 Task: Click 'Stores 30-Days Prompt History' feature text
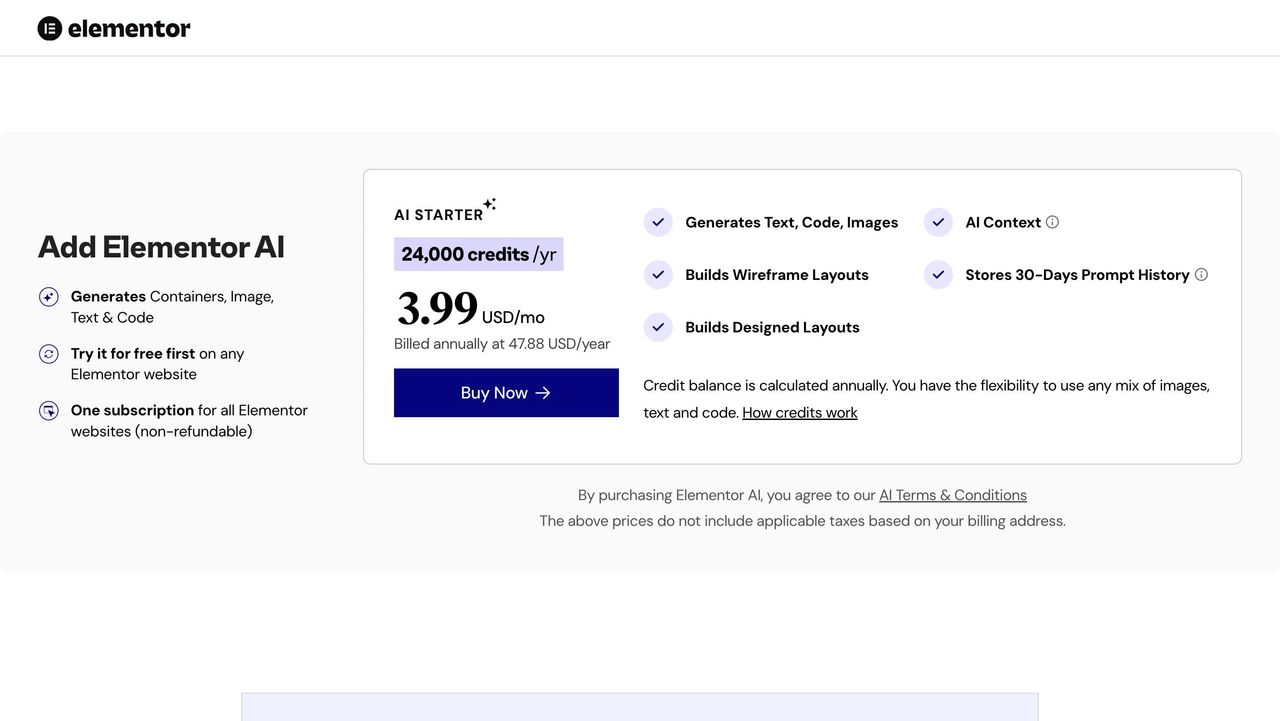click(x=1077, y=275)
